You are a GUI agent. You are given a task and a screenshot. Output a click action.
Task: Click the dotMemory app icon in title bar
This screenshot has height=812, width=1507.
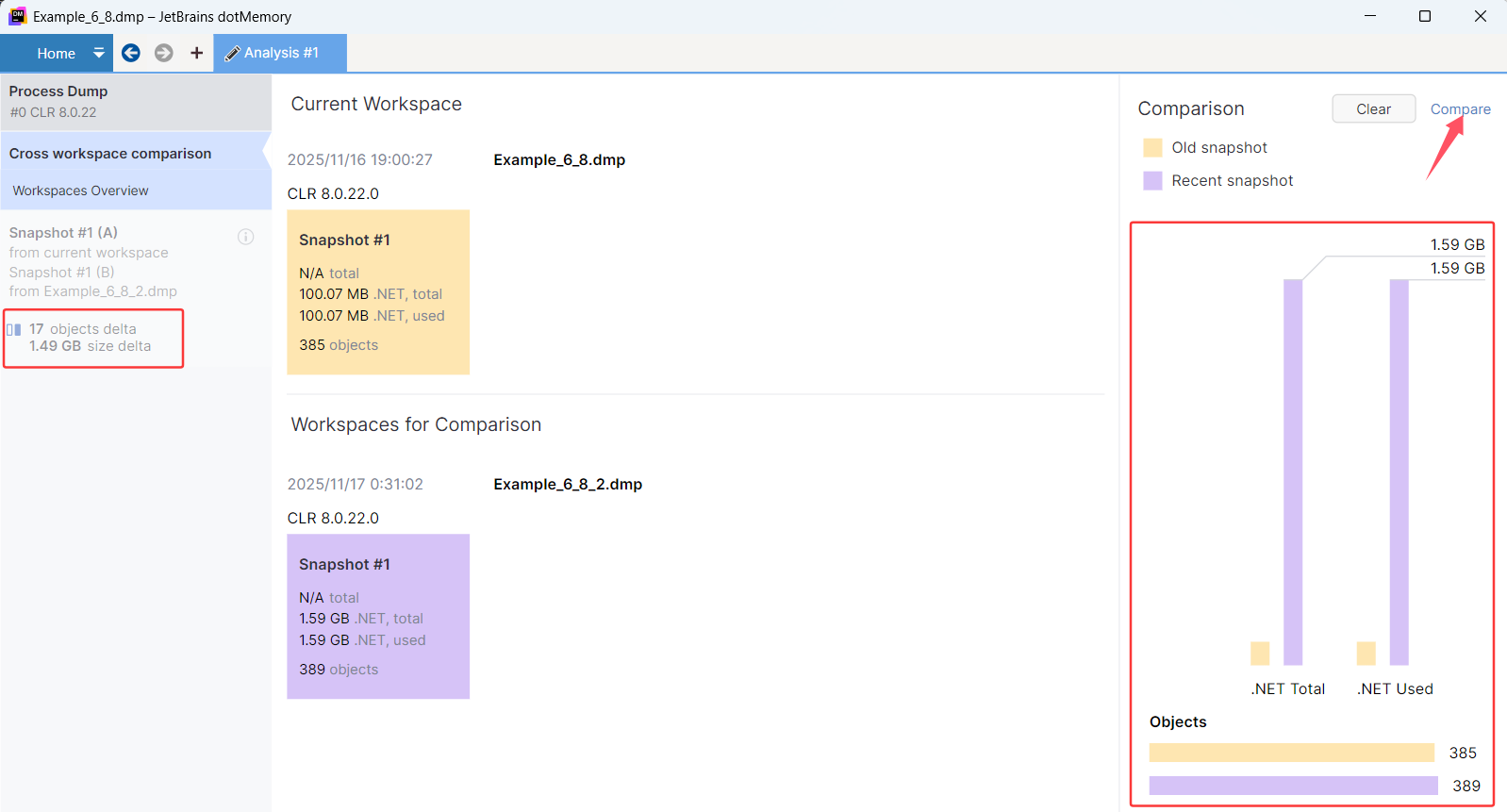(x=17, y=16)
